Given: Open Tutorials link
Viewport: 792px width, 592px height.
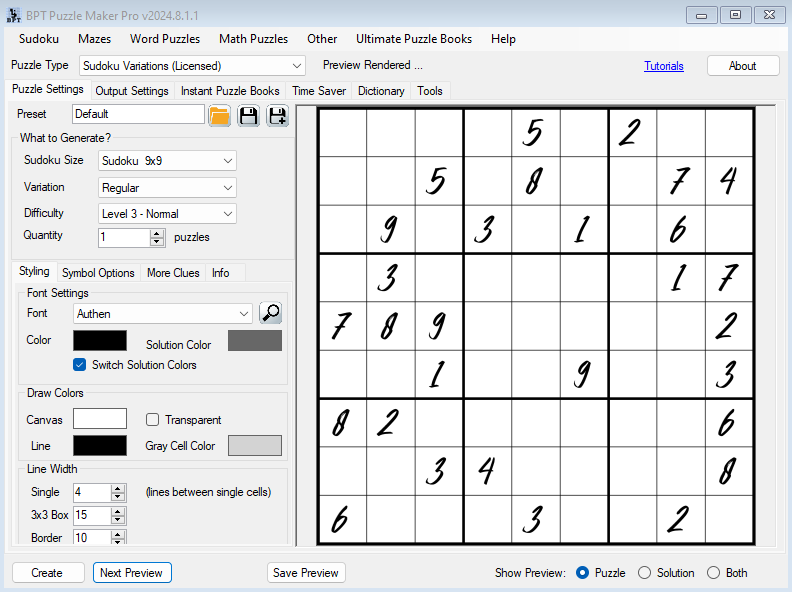Looking at the screenshot, I should 664,66.
